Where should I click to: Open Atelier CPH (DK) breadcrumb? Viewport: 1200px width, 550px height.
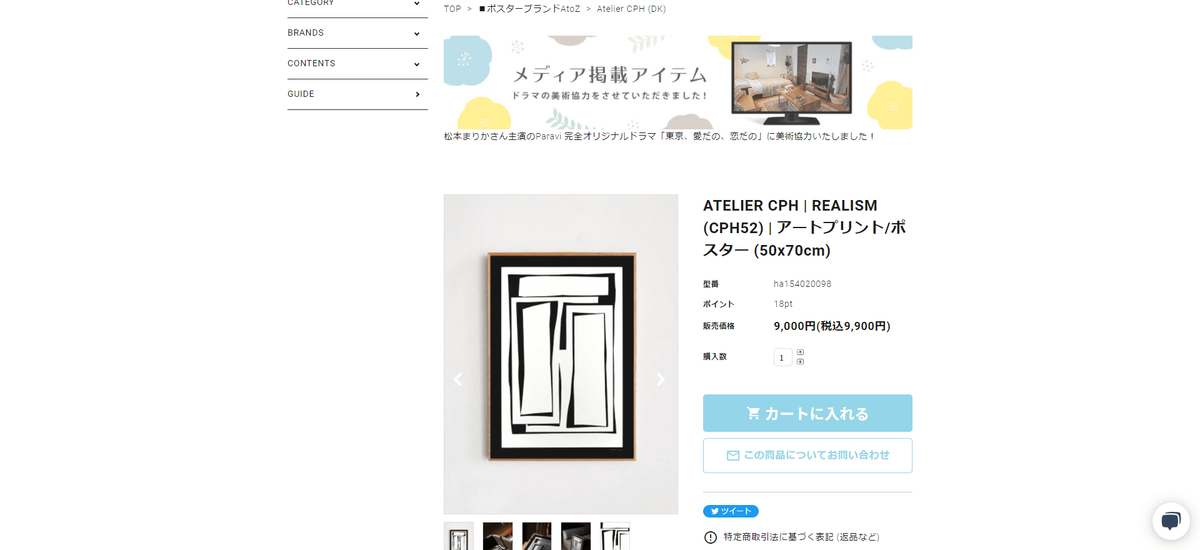coord(631,9)
